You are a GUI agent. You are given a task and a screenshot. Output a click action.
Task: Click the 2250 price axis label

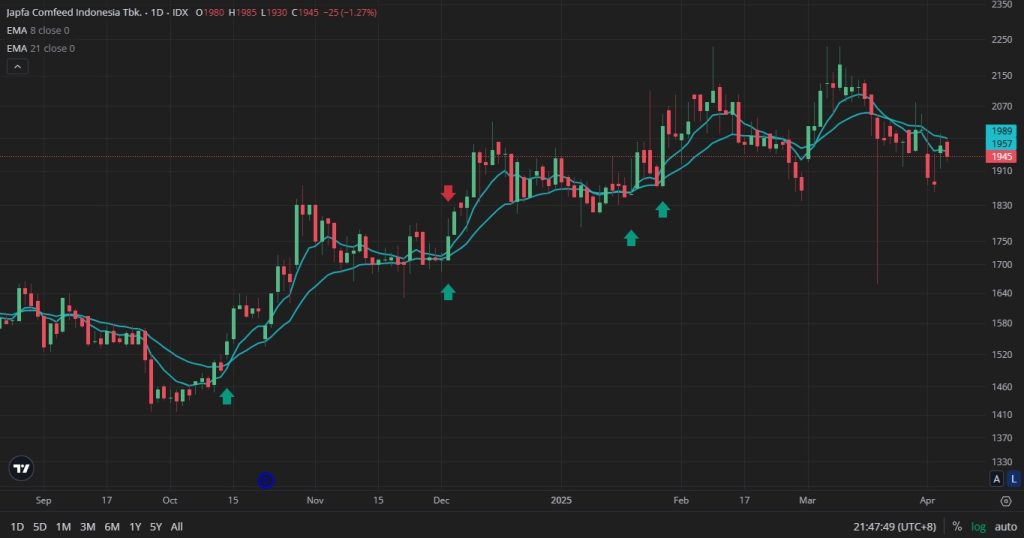coord(1001,39)
